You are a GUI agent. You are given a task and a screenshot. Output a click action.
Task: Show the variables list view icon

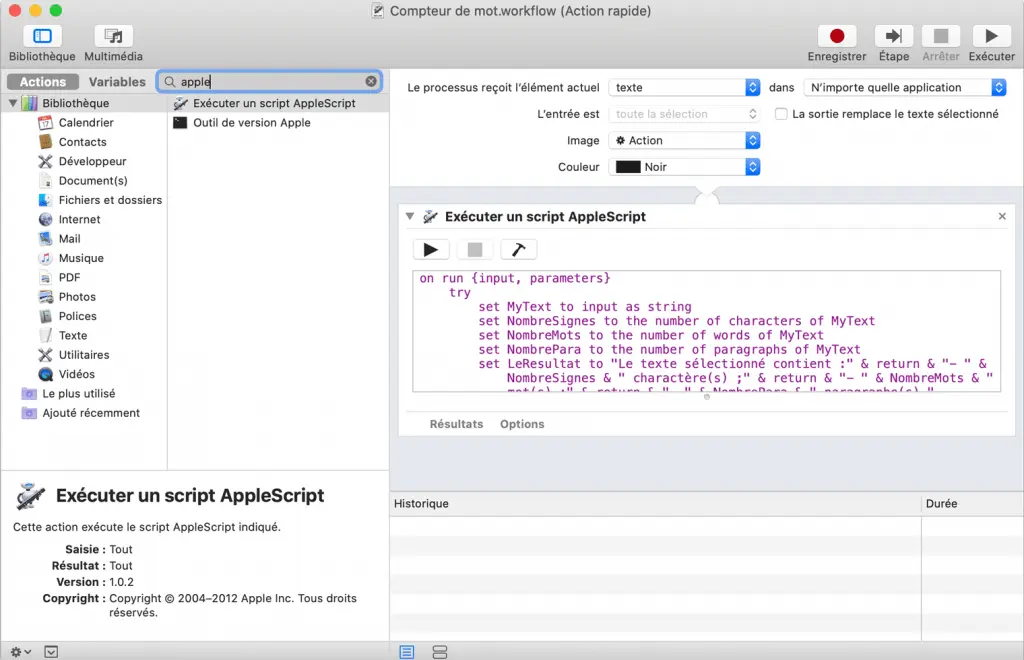point(440,652)
